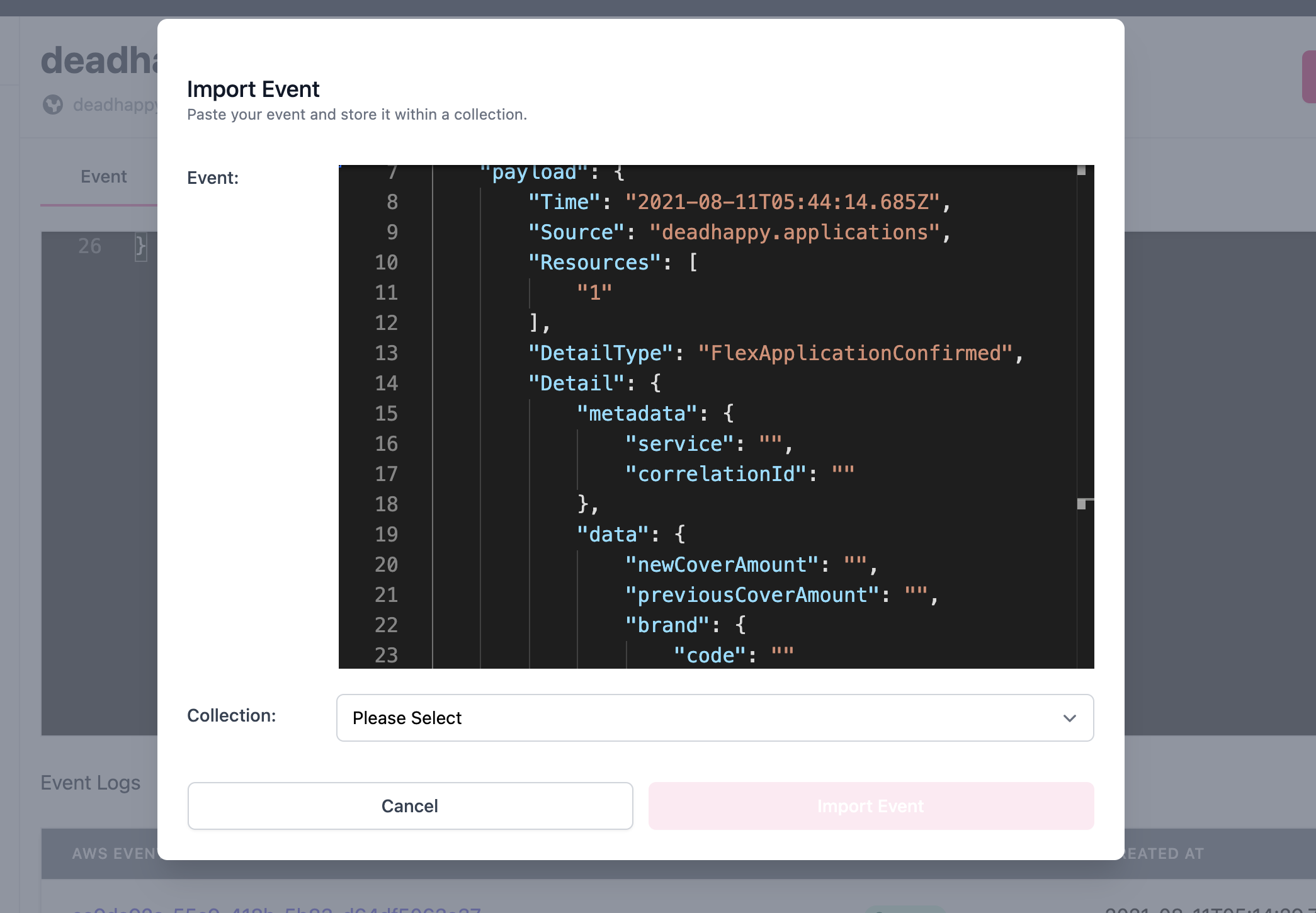
Task: Click the "Detail" key on line 14
Action: click(576, 383)
